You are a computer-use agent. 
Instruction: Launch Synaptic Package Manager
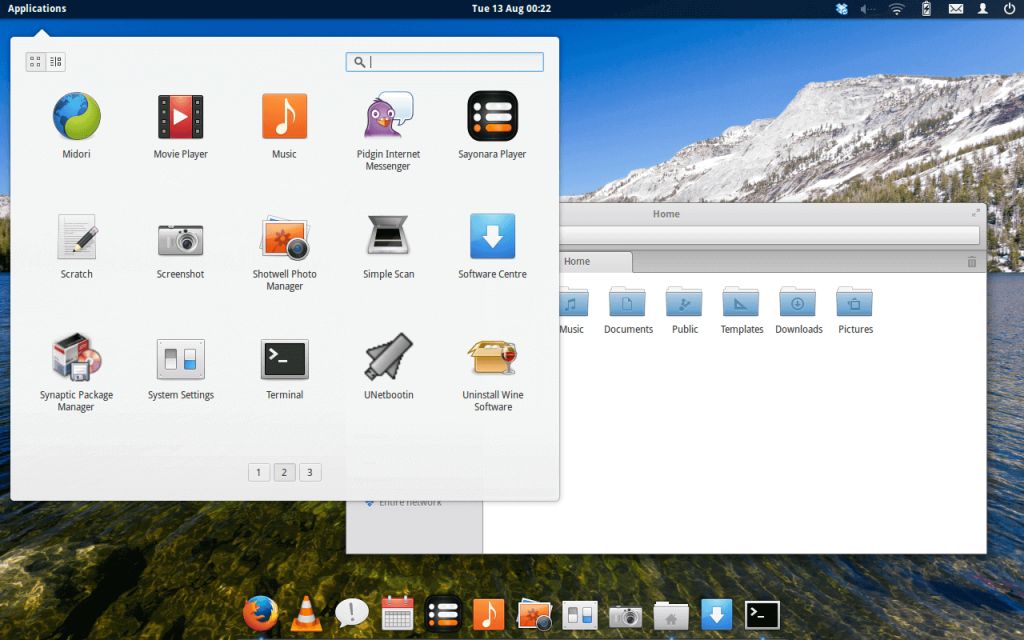point(76,357)
